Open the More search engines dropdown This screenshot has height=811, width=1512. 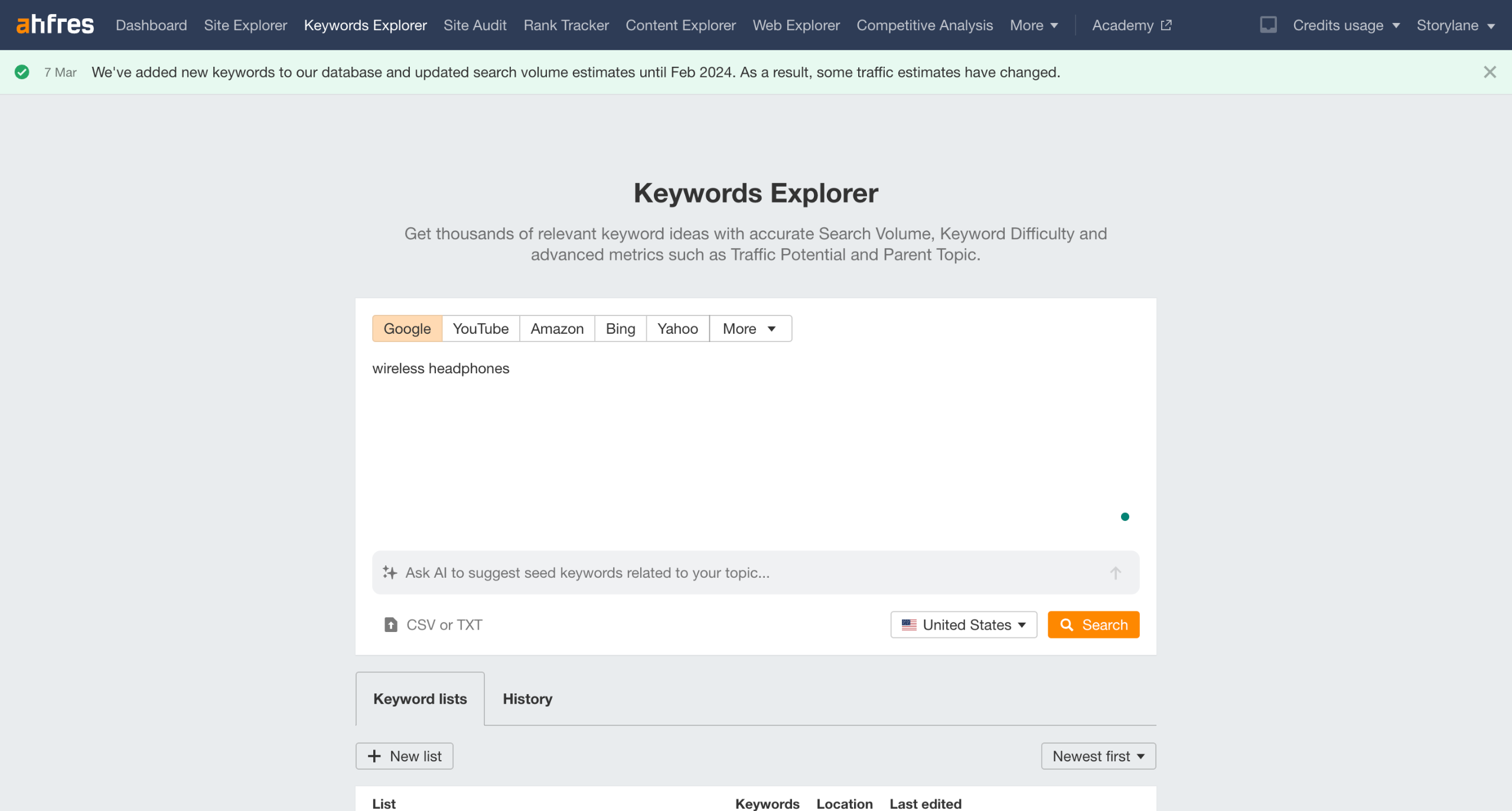click(x=749, y=328)
